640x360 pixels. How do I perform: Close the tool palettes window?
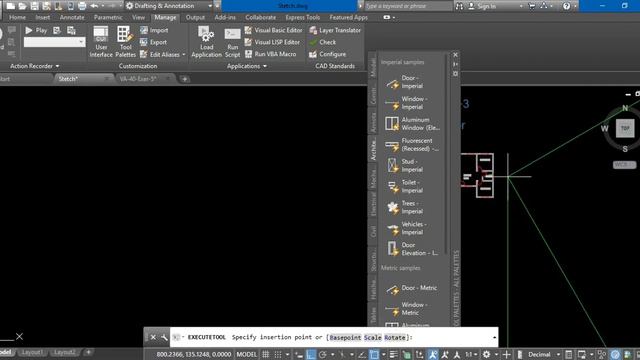pos(456,55)
